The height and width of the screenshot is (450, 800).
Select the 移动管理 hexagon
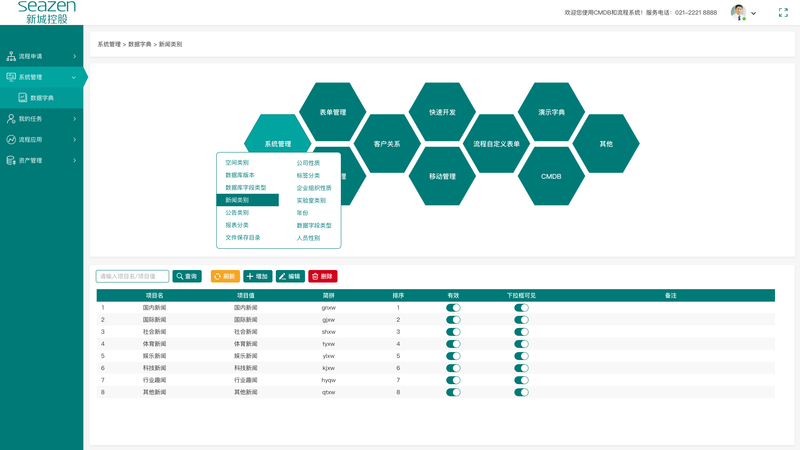coord(442,176)
